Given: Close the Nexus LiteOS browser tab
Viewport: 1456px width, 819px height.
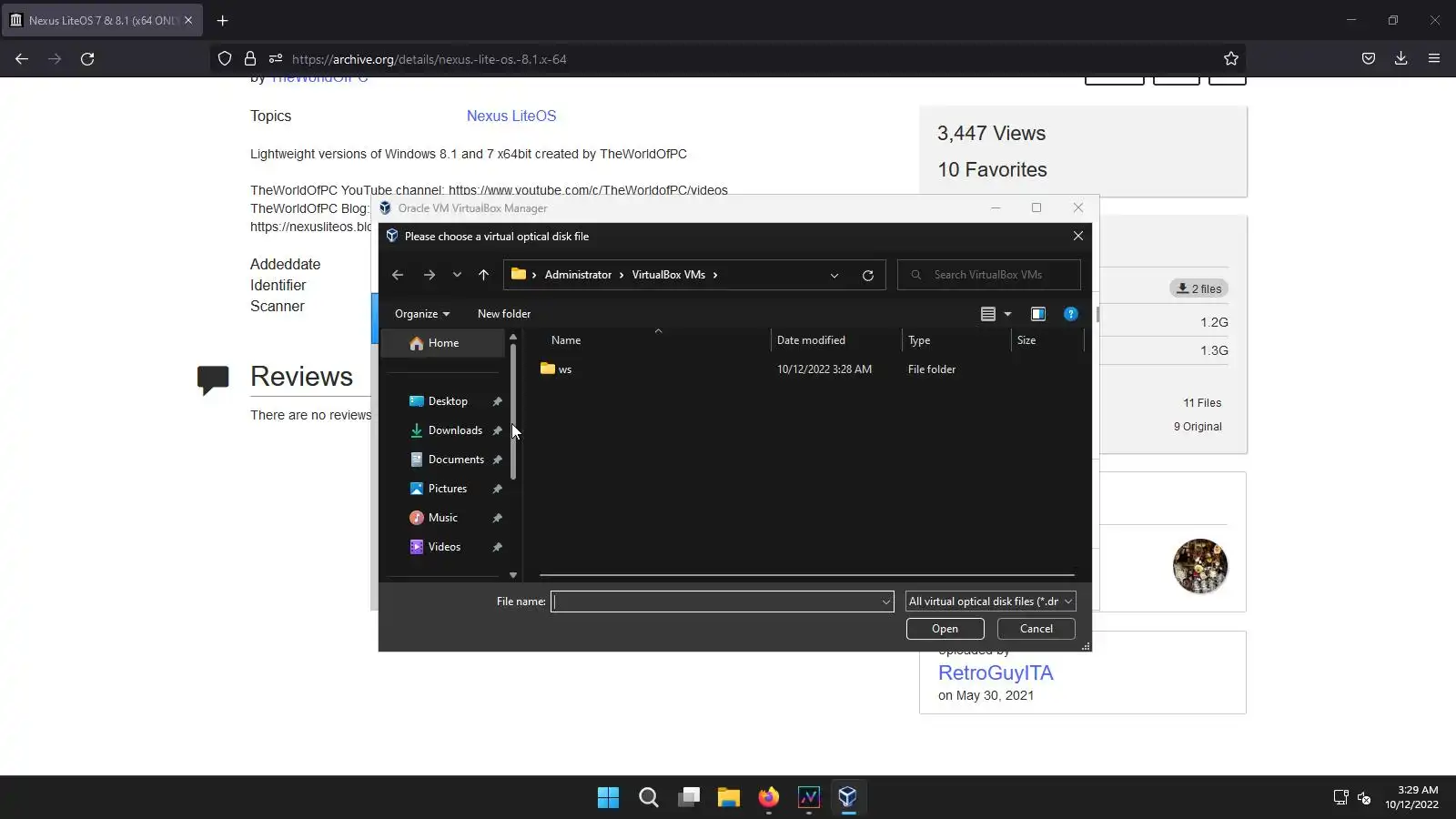Looking at the screenshot, I should [x=188, y=20].
